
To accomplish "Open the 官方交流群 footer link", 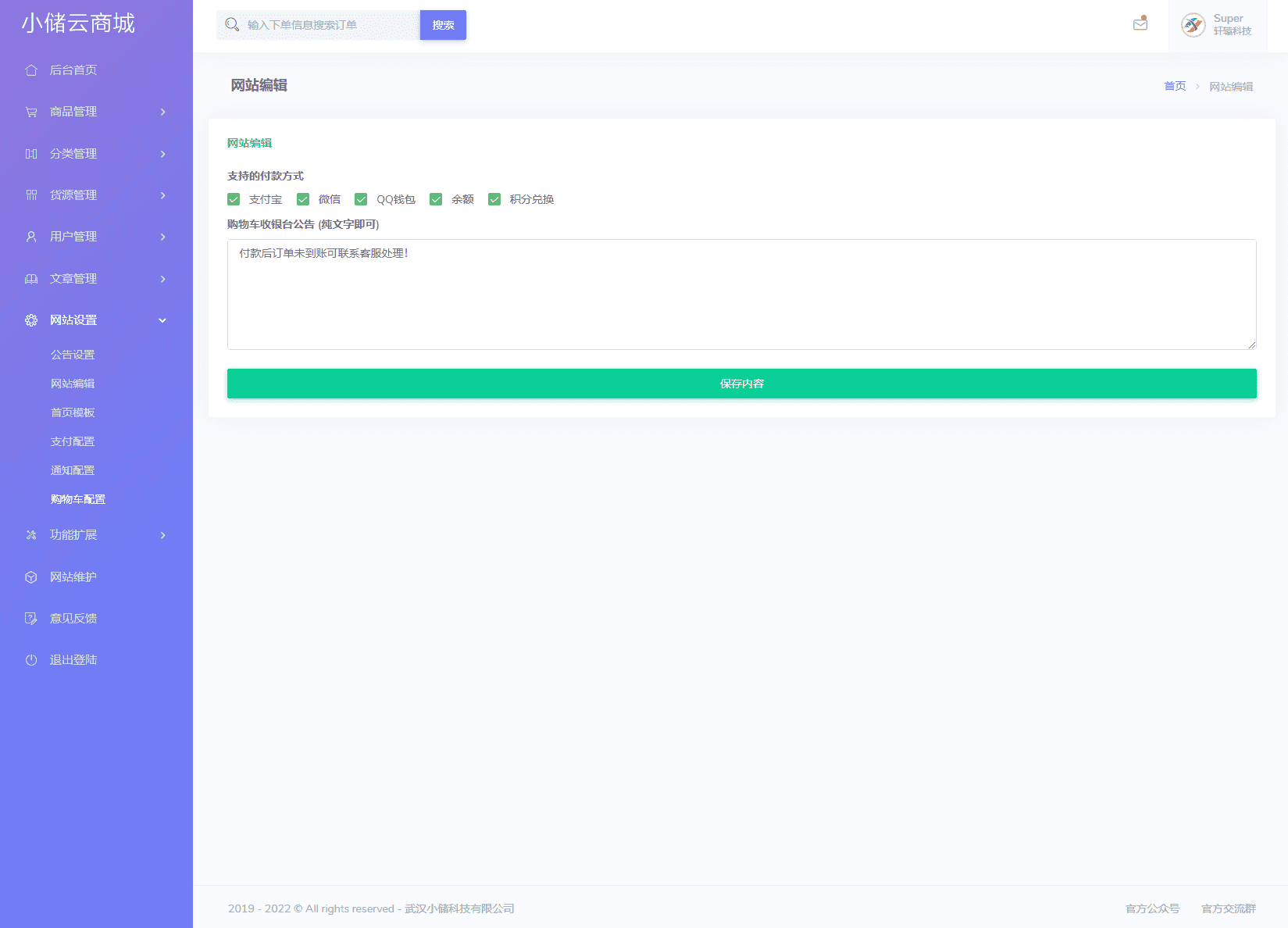I will pyautogui.click(x=1229, y=908).
